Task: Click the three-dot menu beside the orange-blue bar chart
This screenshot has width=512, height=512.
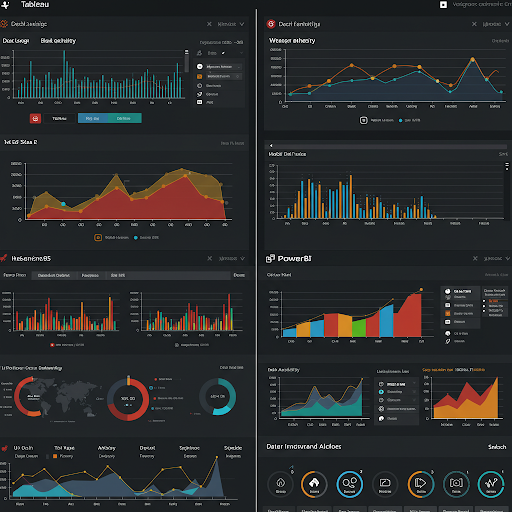Action: (507, 166)
